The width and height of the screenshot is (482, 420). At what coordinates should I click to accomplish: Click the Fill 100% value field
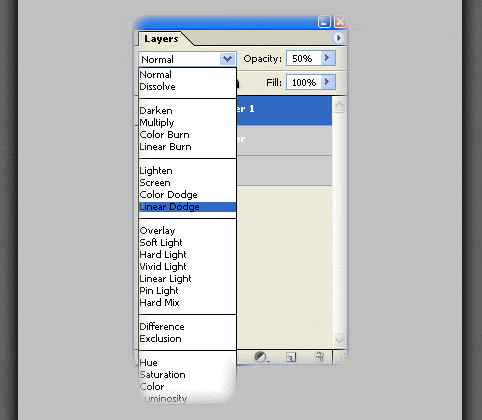(x=304, y=82)
